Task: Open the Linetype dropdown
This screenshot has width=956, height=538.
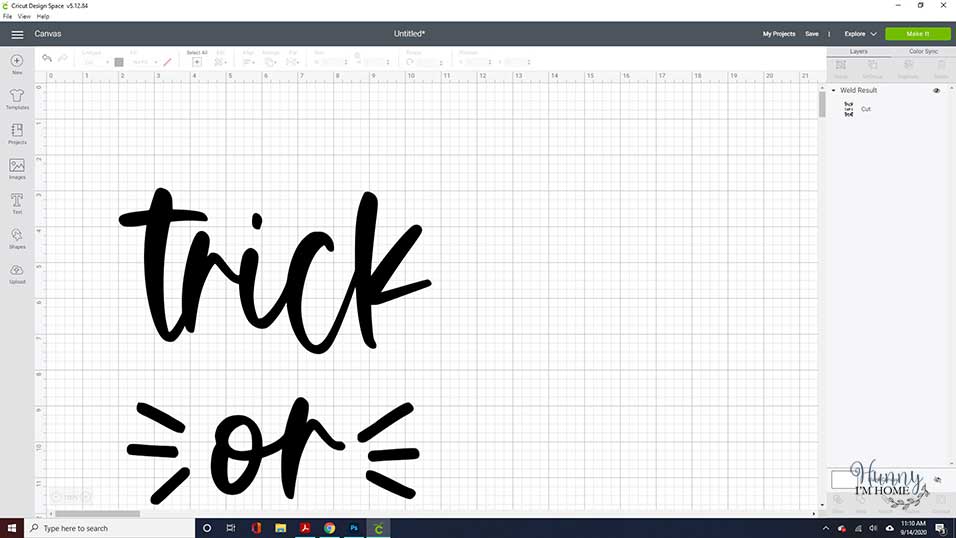Action: tap(95, 62)
